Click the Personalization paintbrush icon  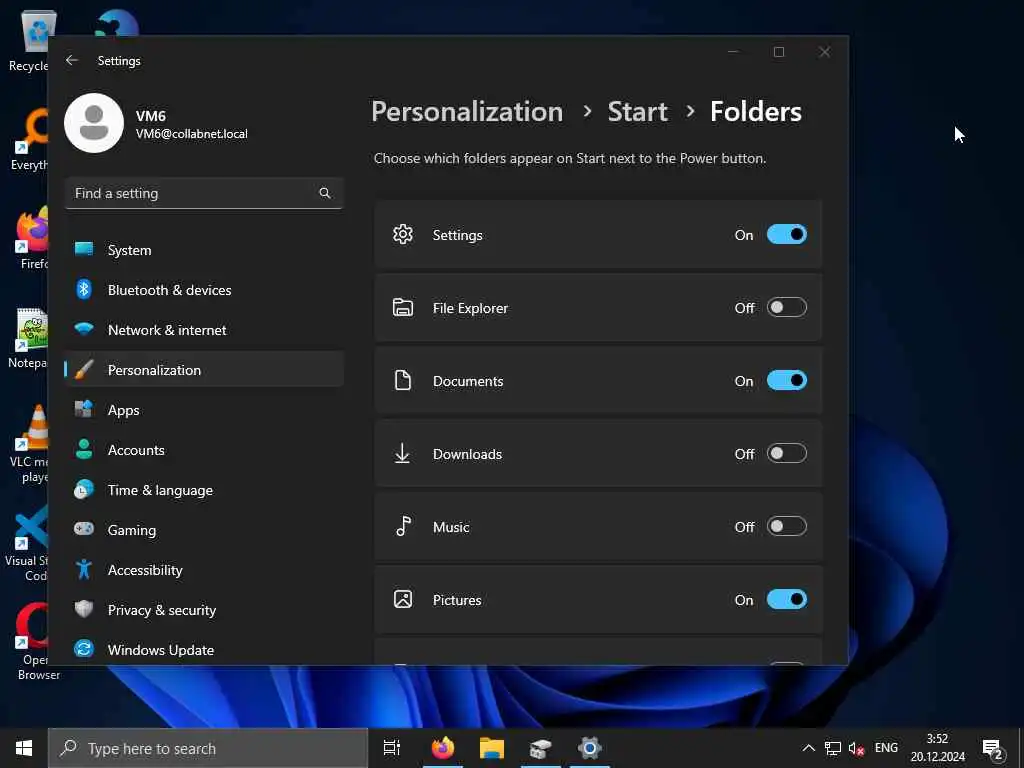click(x=84, y=370)
